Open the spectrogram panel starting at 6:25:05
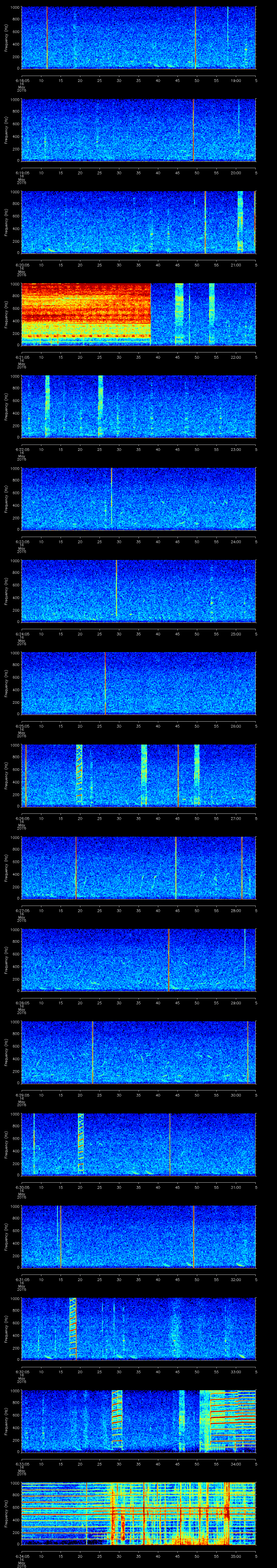The width and height of the screenshot is (277, 1568). click(139, 683)
